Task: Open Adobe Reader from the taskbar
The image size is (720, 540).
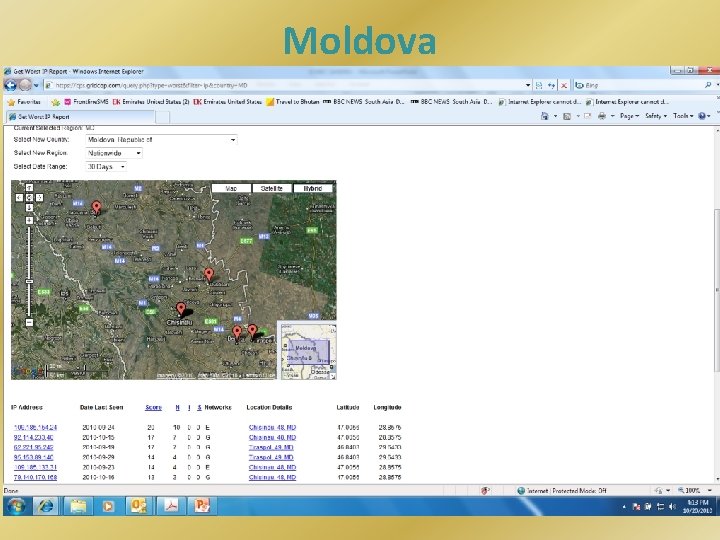Action: 171,506
